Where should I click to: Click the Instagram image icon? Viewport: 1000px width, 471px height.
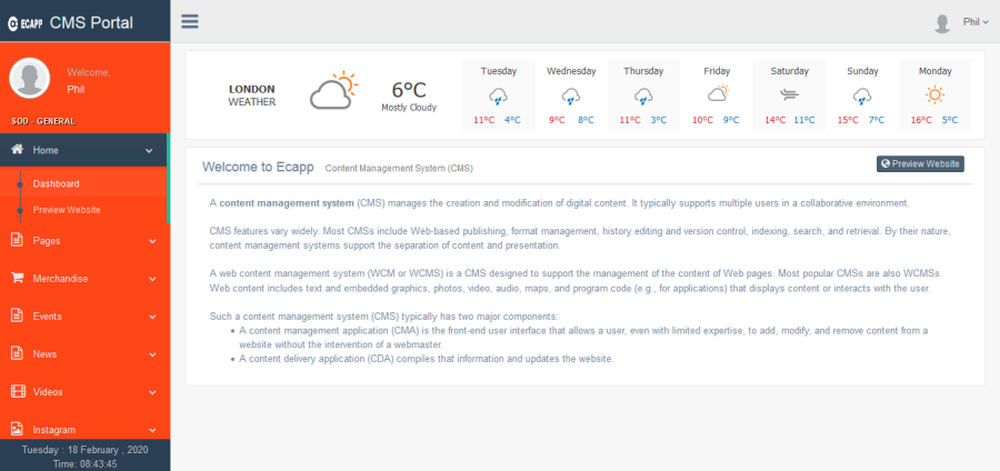click(x=17, y=429)
